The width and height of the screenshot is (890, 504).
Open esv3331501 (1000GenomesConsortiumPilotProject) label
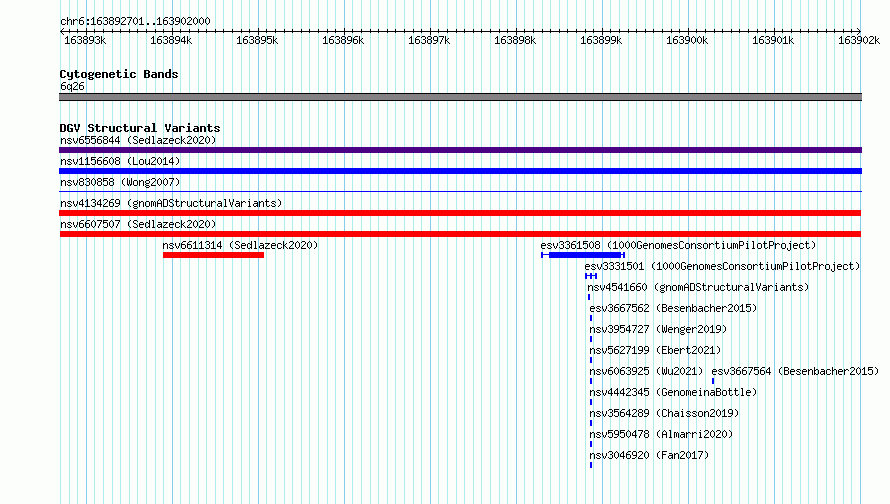click(x=722, y=266)
